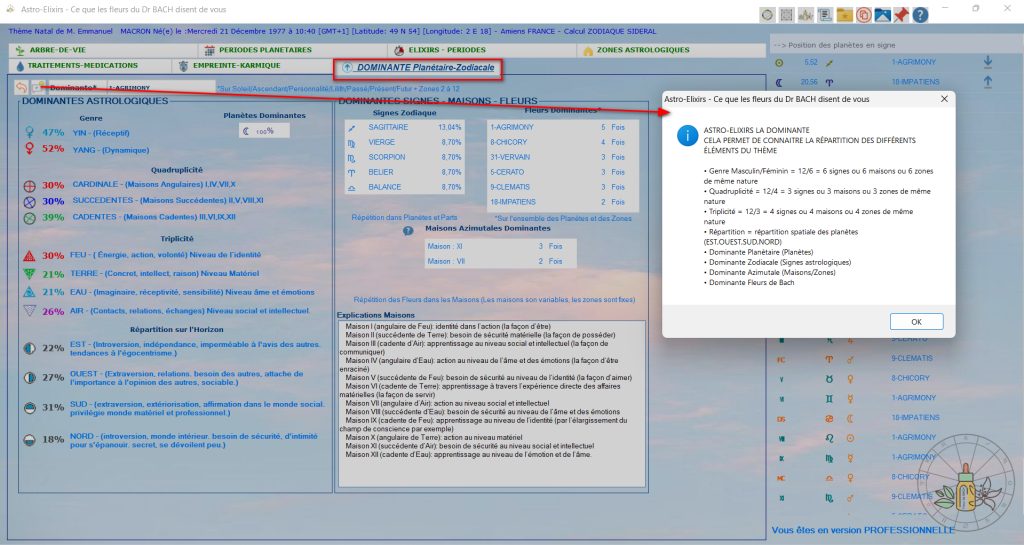This screenshot has width=1024, height=545.
Task: Click the landscape picture icon in top toolbar
Action: 882,15
